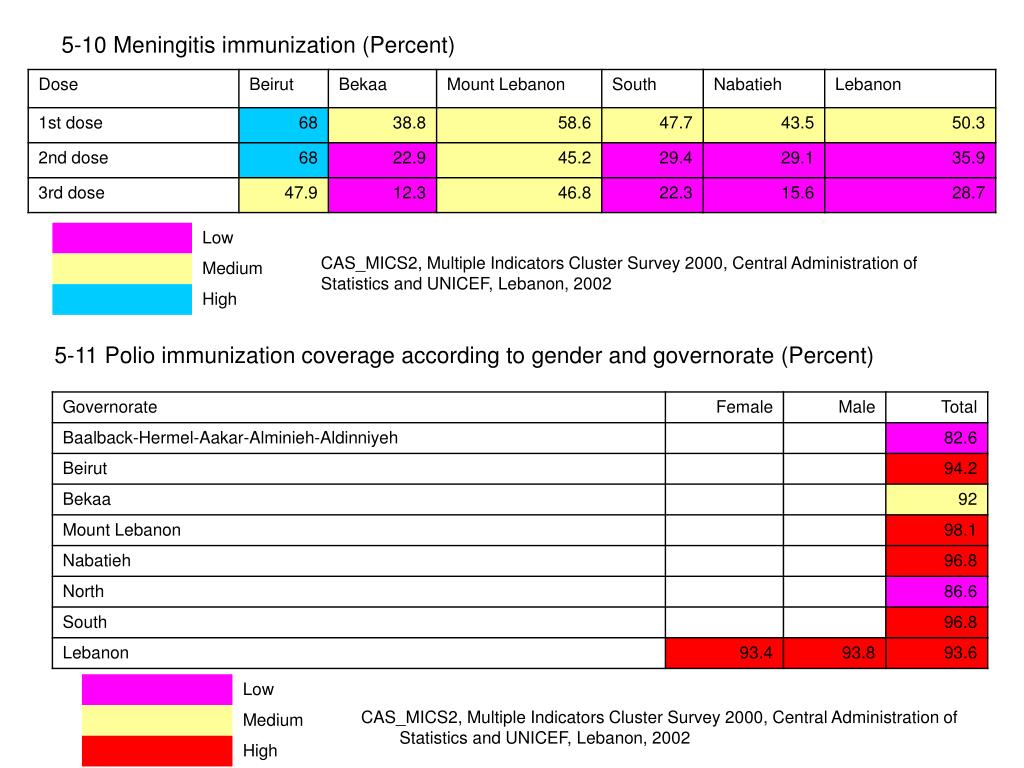Click the 'Baalback-Hermel-Aakar-Alminieh-Aldinniyeh' row label

(x=359, y=438)
